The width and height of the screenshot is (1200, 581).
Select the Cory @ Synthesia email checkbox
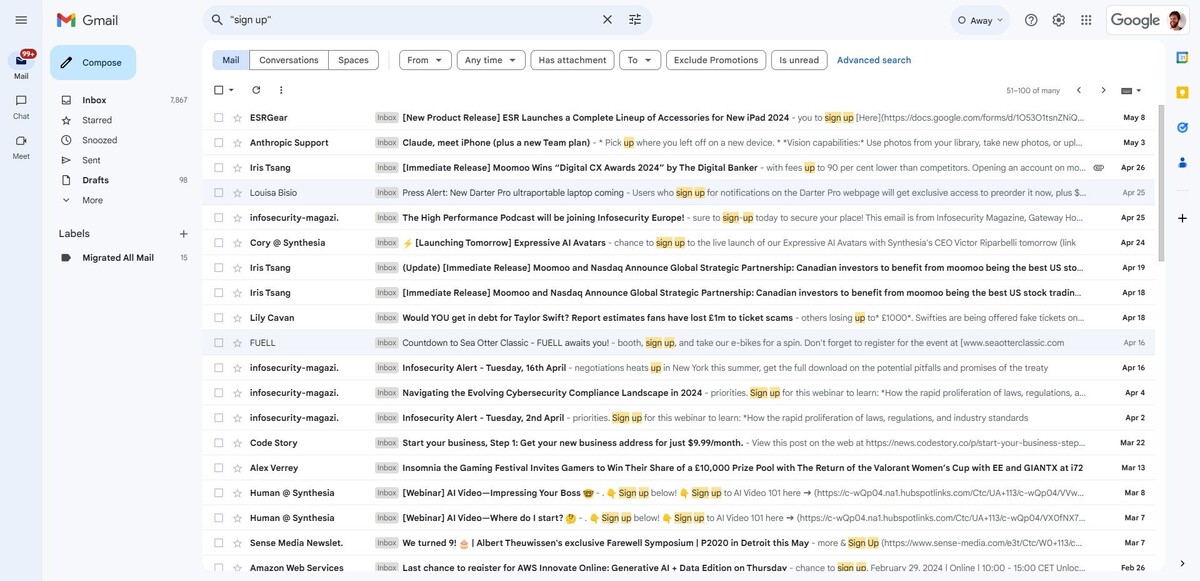219,243
